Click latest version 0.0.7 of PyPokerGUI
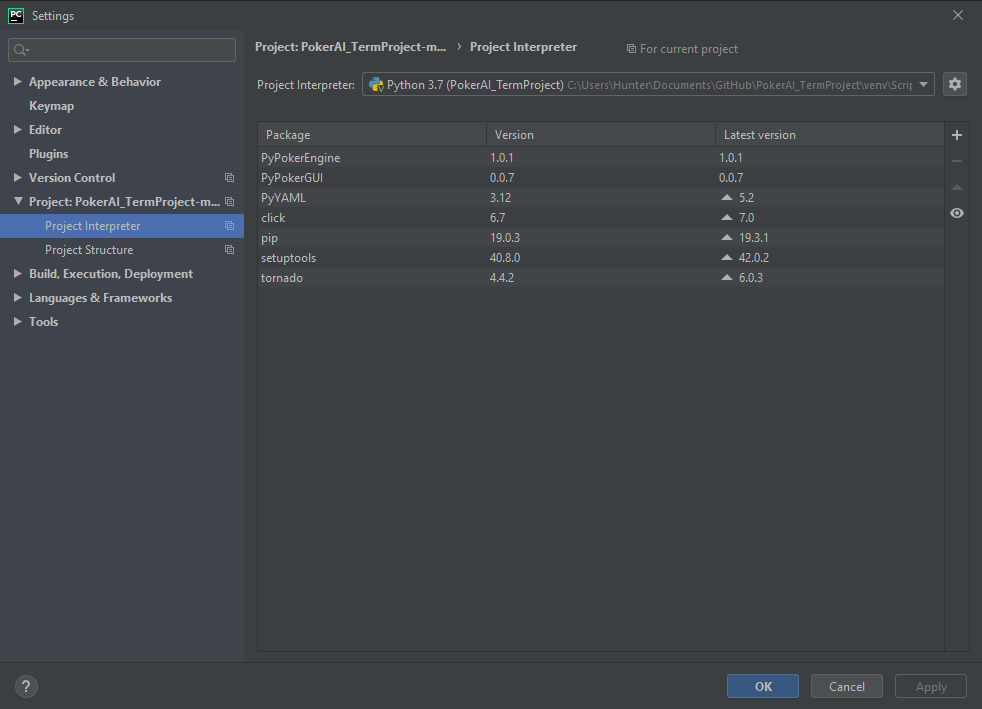 point(731,177)
